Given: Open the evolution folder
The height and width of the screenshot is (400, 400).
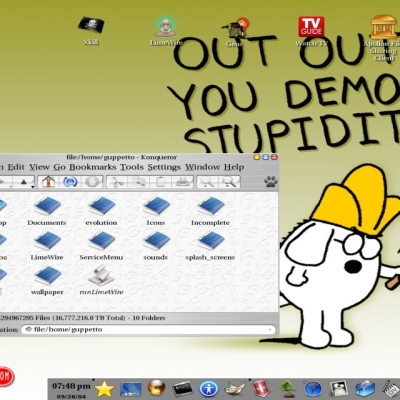Looking at the screenshot, I should [101, 211].
